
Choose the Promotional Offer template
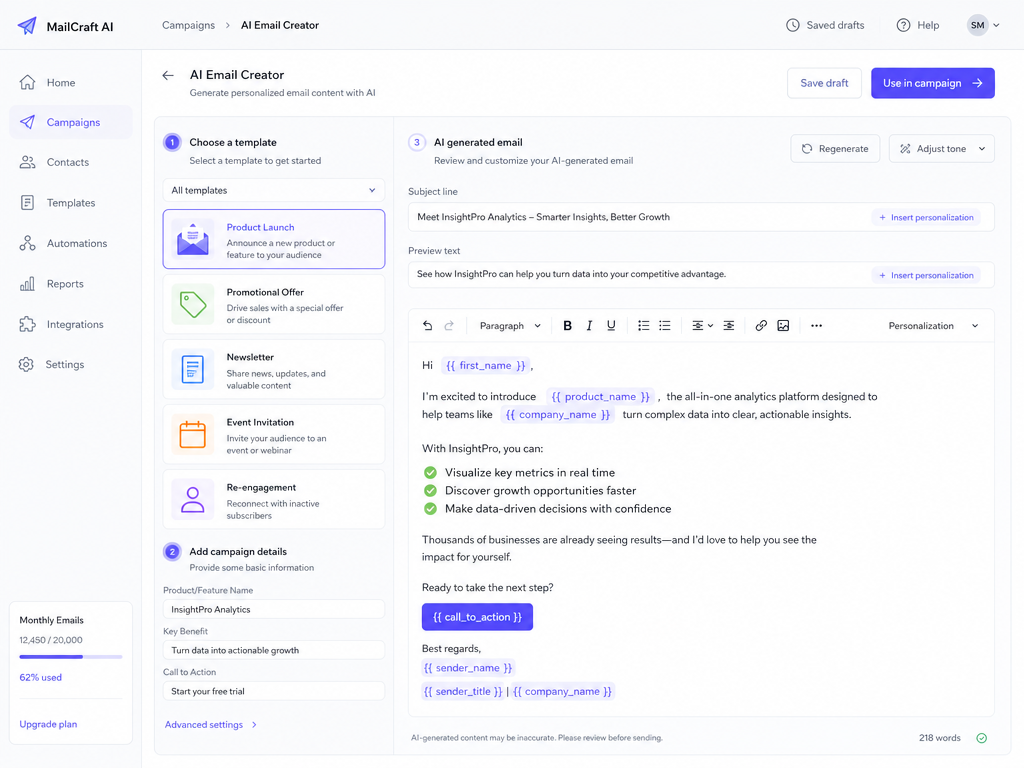click(x=274, y=304)
